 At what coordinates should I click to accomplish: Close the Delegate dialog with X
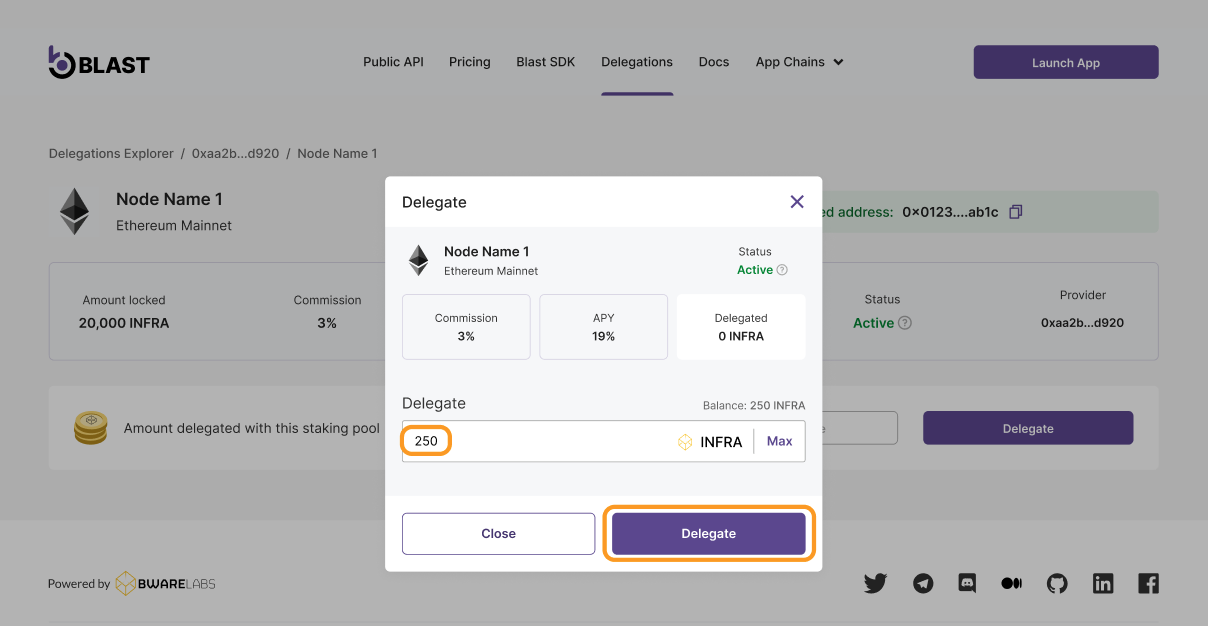(x=797, y=202)
